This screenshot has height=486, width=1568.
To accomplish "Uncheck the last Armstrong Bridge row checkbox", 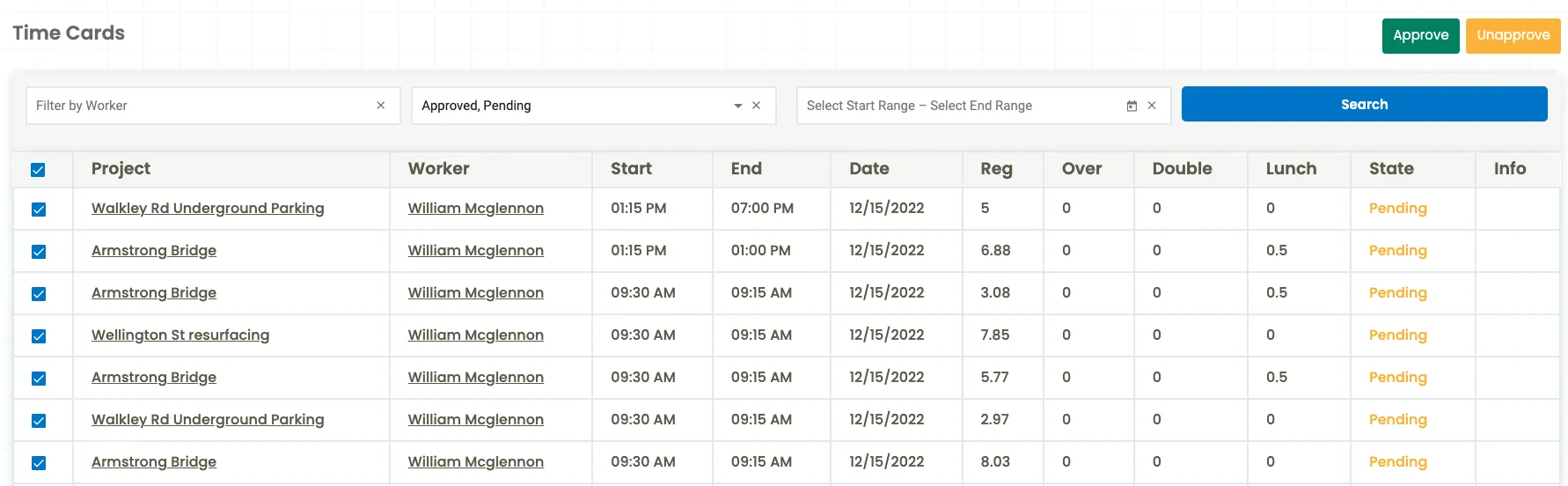I will (39, 463).
